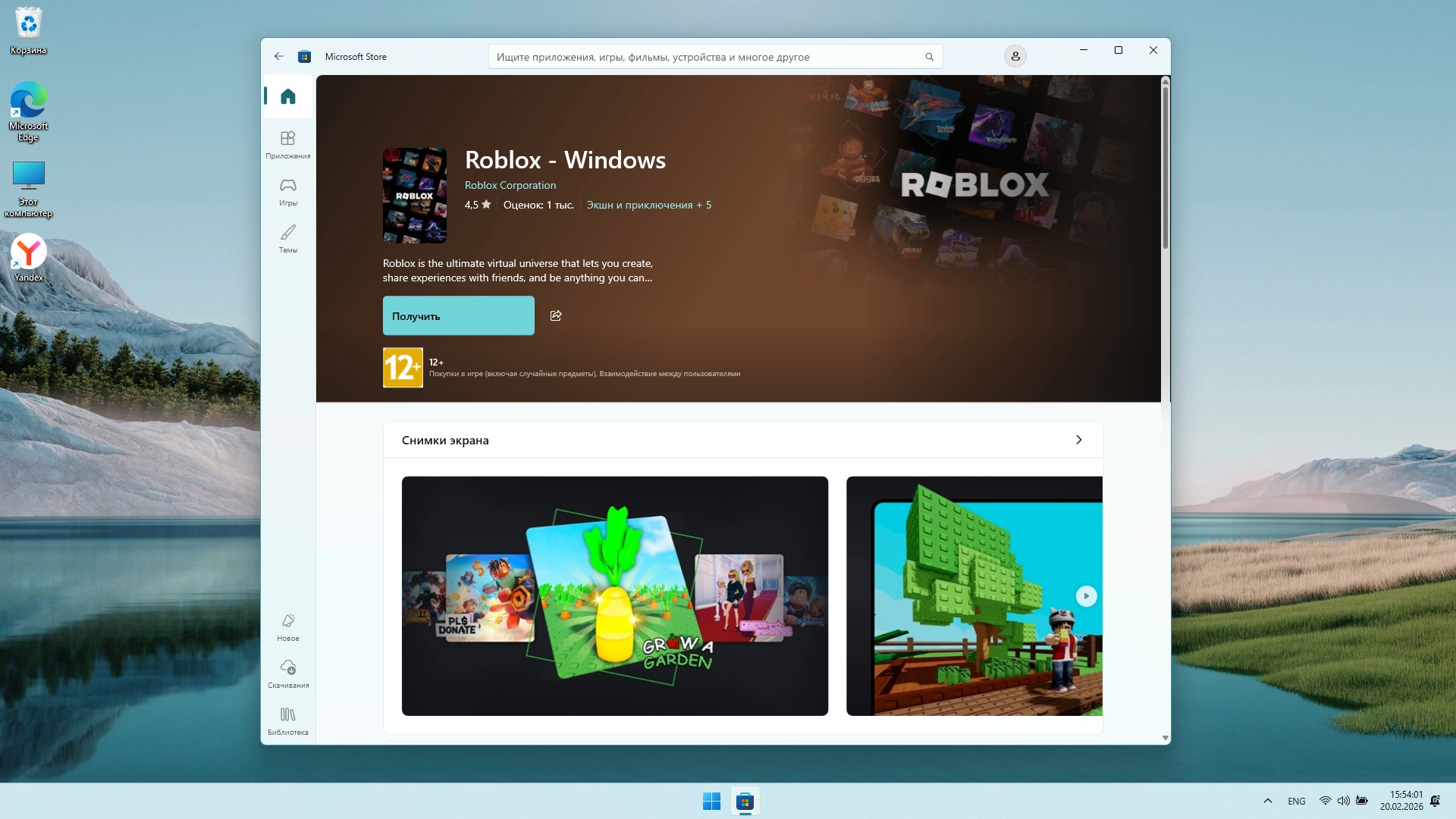Click the share icon beside Получить
This screenshot has width=1456, height=819.
pyautogui.click(x=556, y=315)
